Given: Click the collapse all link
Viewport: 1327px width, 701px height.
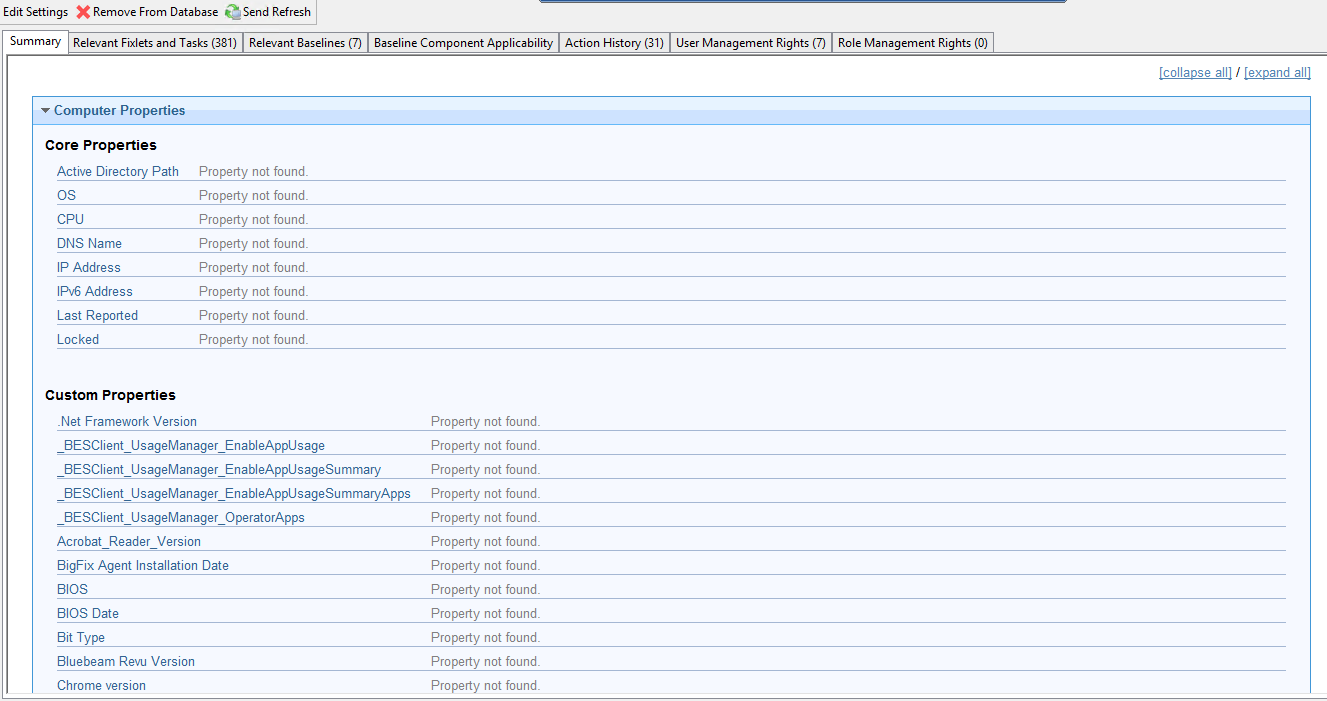Looking at the screenshot, I should point(1195,73).
